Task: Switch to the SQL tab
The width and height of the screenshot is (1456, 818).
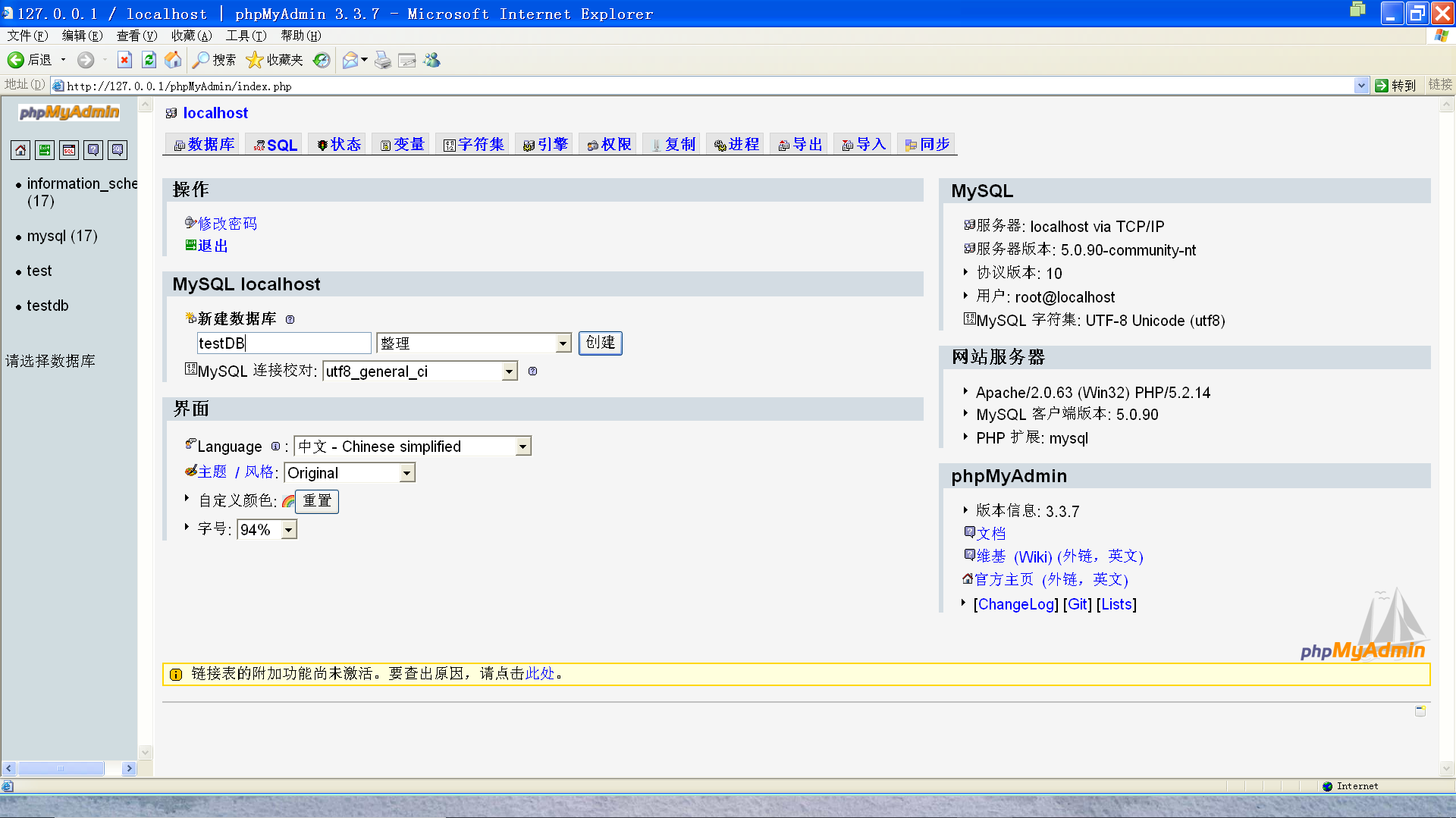Action: pos(274,144)
